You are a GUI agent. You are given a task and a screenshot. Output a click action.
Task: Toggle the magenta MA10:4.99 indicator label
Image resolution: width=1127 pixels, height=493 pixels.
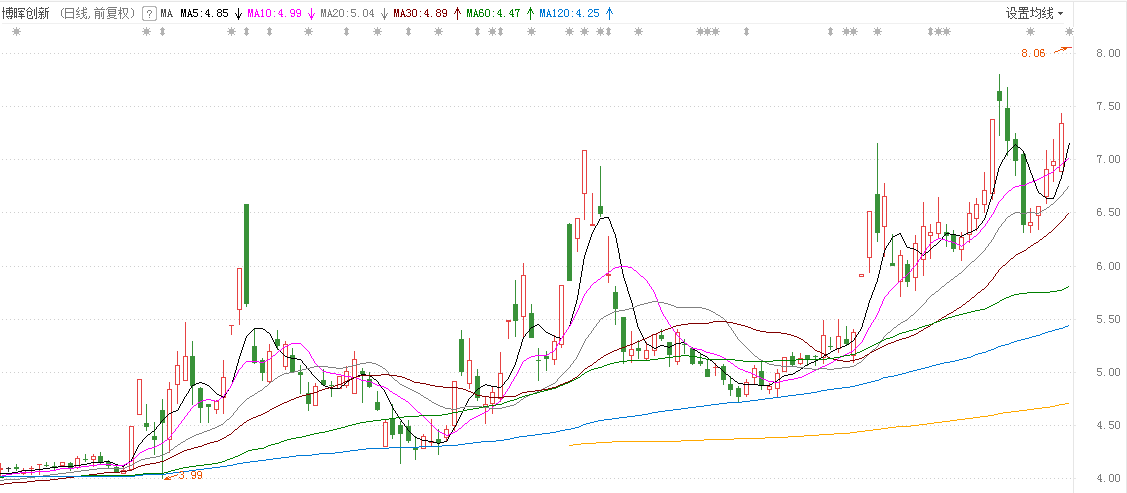pyautogui.click(x=274, y=14)
